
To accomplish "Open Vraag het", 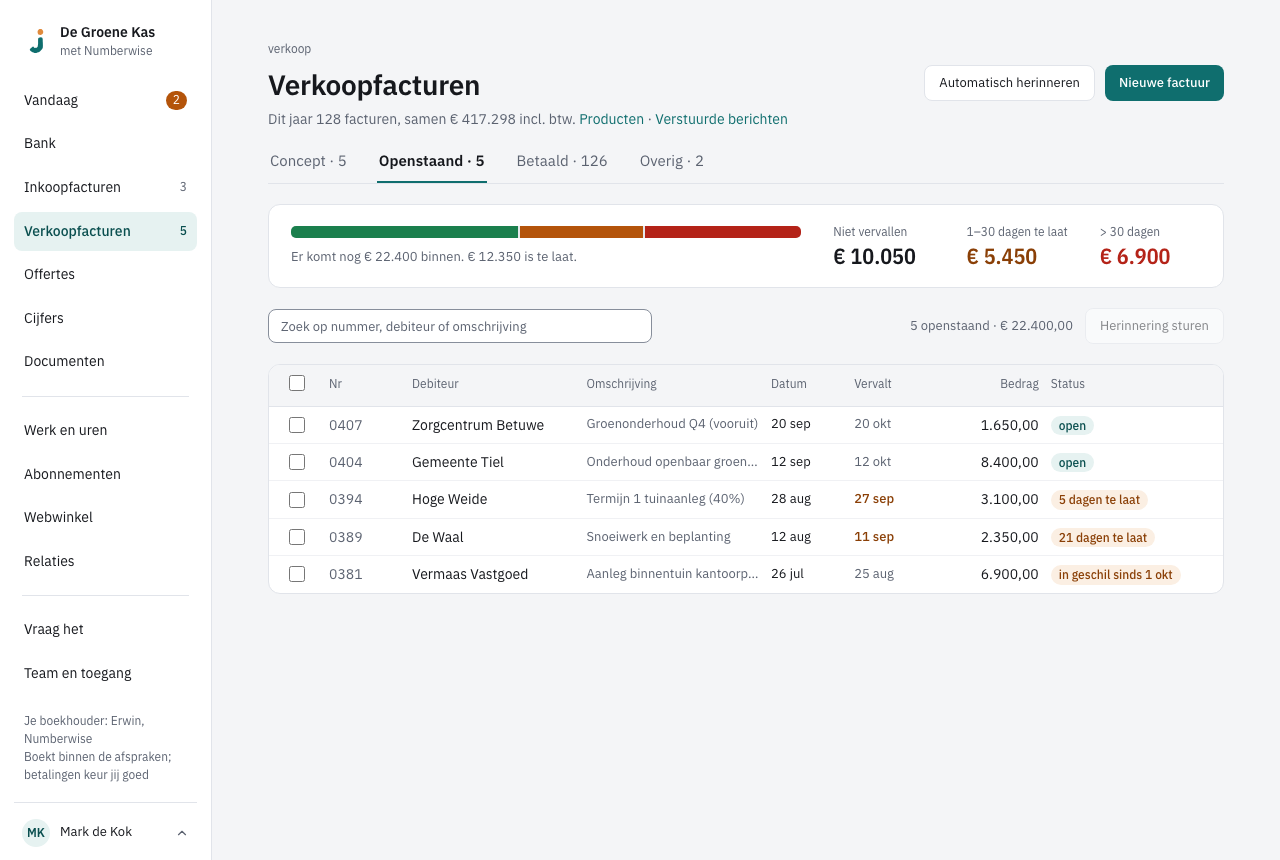I will click(x=105, y=629).
